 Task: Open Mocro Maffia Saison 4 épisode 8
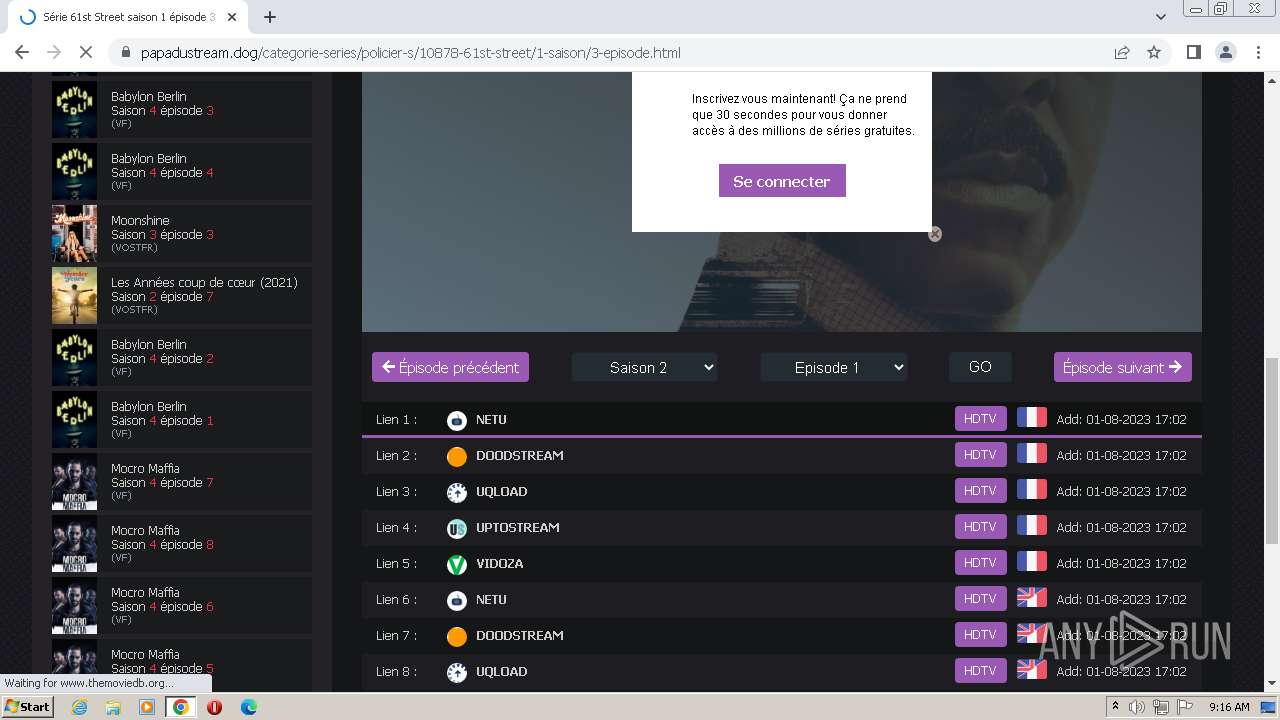tap(182, 544)
